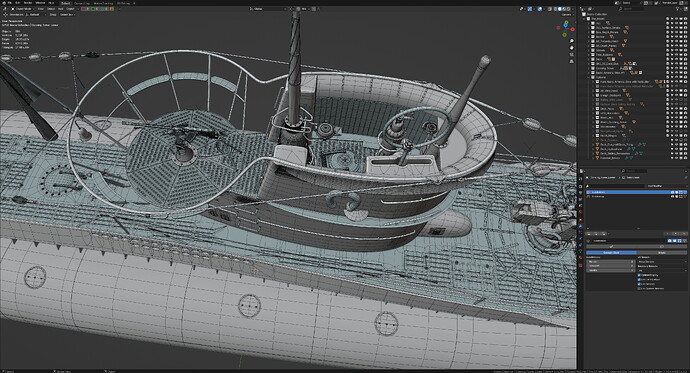690x373 pixels.
Task: Open the View Layer properties tab icon
Action: pyautogui.click(x=580, y=199)
